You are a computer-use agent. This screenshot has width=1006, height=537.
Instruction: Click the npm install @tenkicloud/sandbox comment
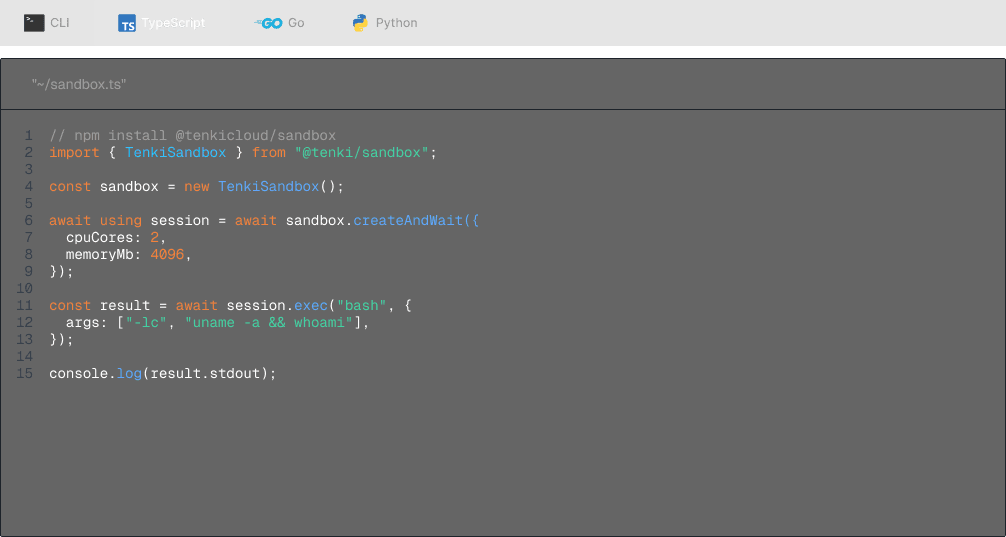[x=192, y=135]
